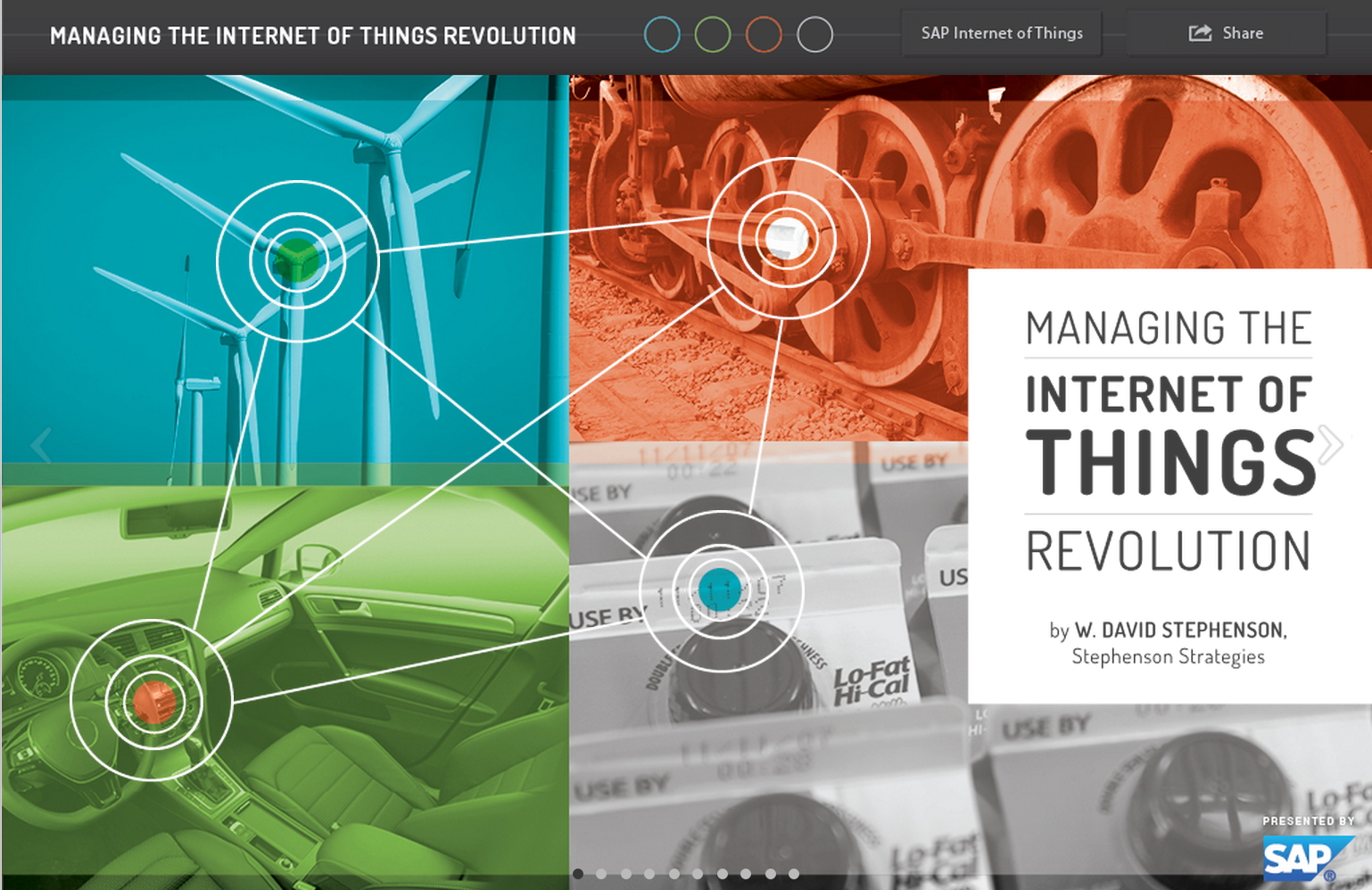Open the SAP Internet of Things link
1372x890 pixels.
[x=1002, y=33]
